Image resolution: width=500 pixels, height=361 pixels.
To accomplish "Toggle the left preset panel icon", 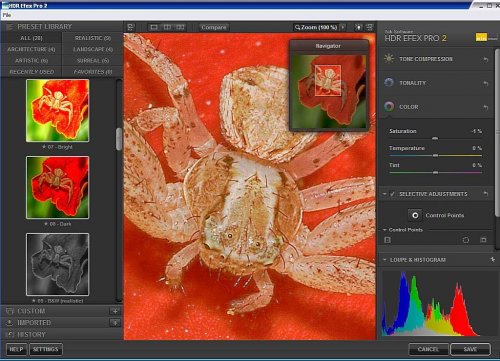I will pyautogui.click(x=131, y=27).
